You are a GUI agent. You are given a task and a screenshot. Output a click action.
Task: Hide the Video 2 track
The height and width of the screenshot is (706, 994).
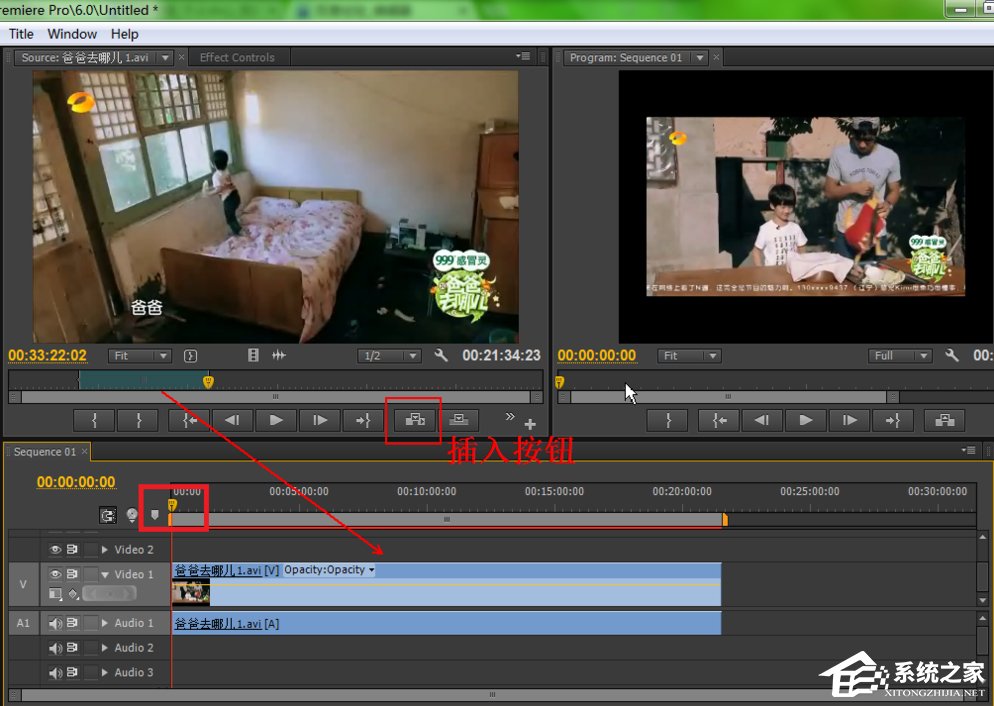coord(56,549)
